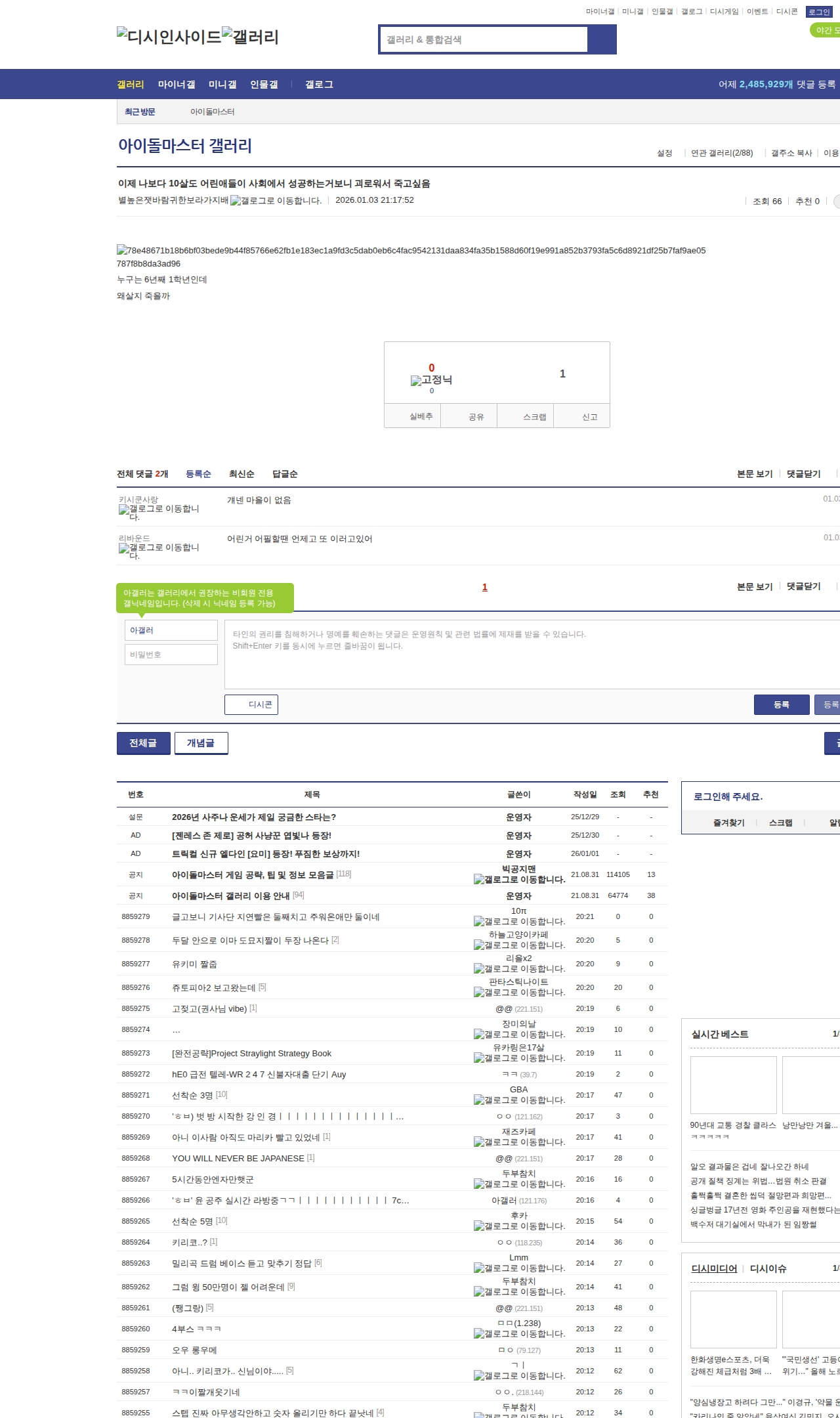Click the 고정닉 upvote icon

(416, 381)
